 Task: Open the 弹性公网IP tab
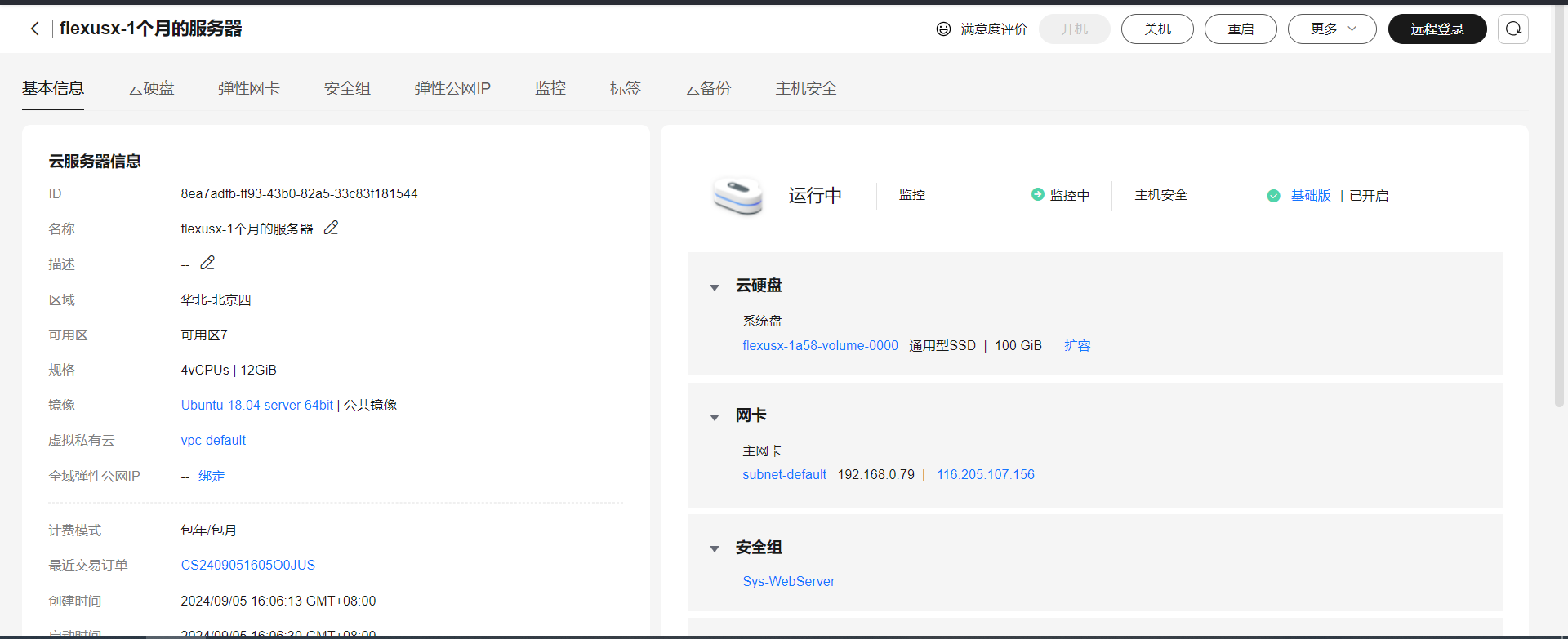452,88
